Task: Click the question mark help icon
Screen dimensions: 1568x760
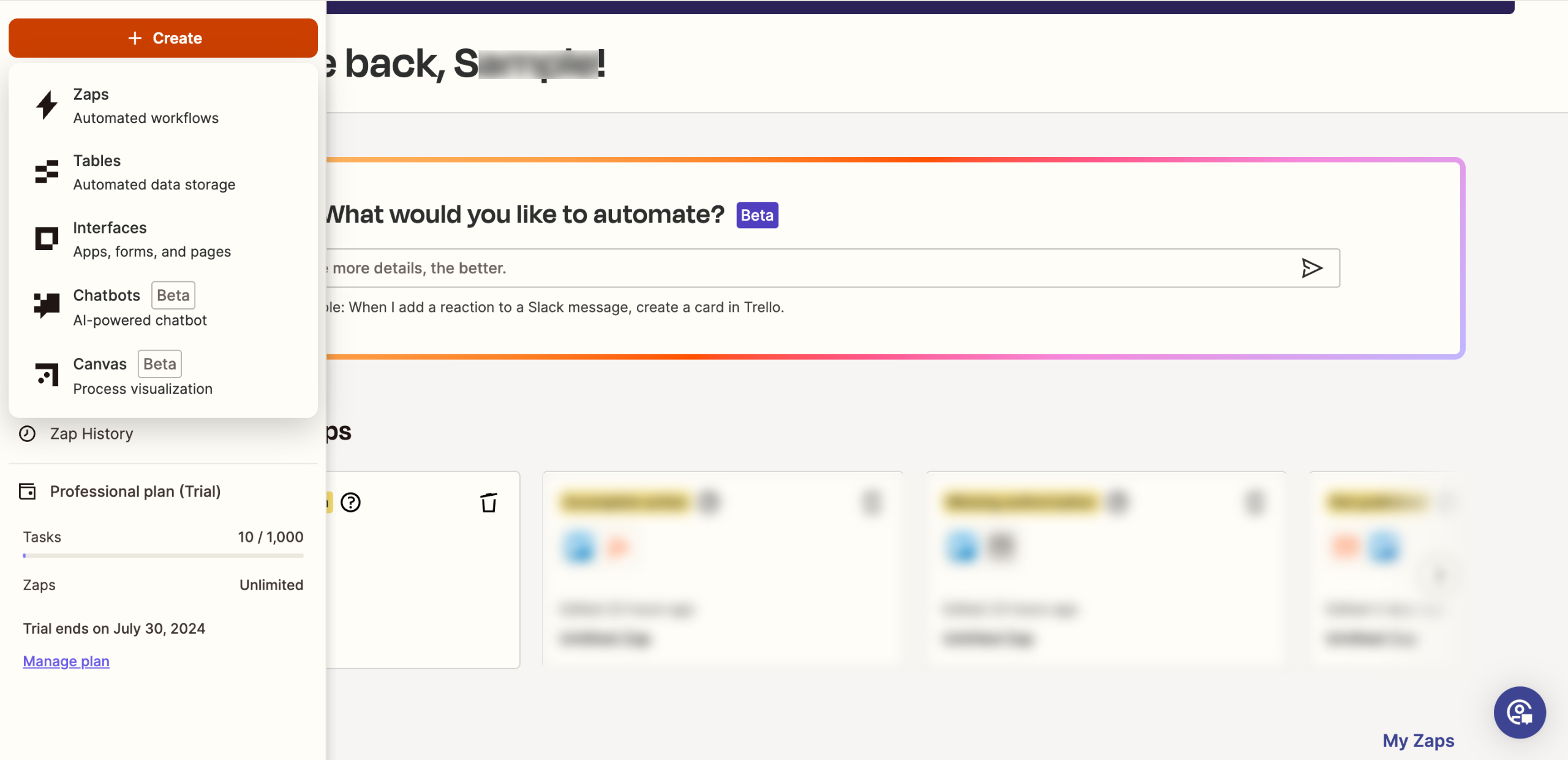Action: 350,503
